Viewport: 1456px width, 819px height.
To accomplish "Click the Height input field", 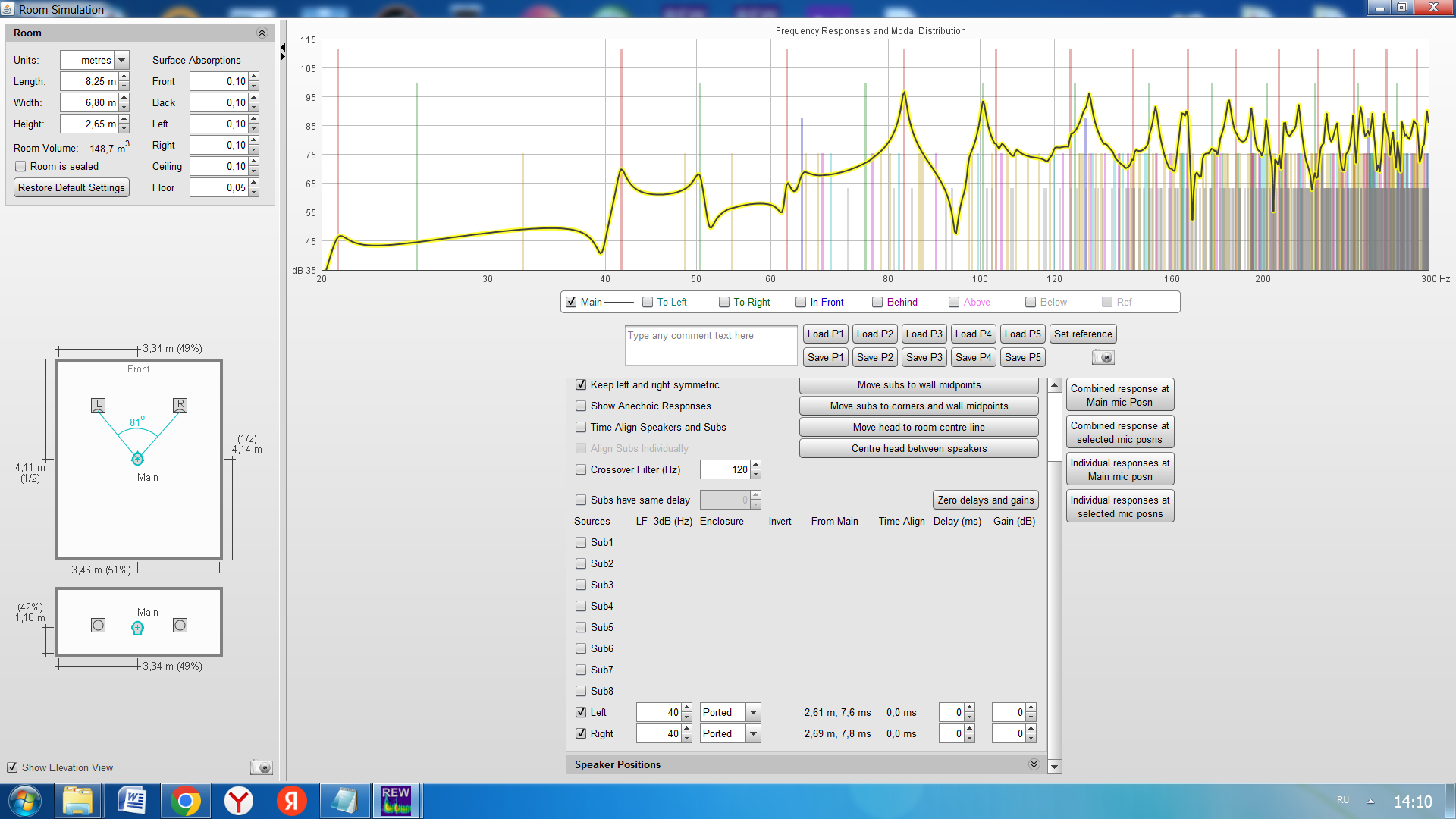I will point(89,124).
